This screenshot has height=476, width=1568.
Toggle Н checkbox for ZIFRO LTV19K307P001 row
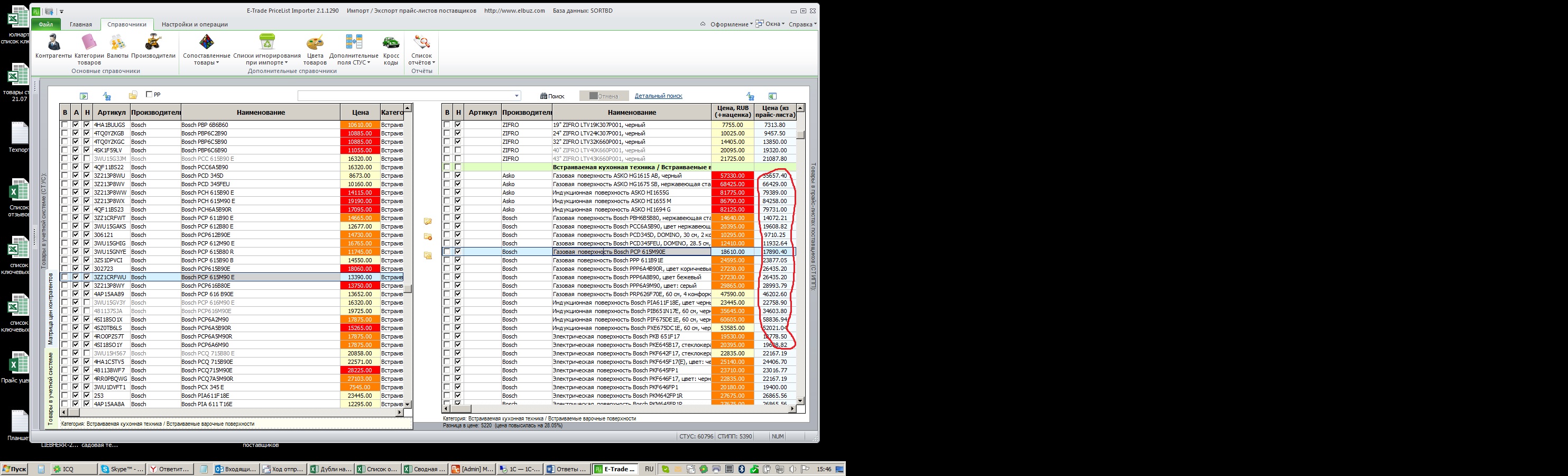click(458, 125)
